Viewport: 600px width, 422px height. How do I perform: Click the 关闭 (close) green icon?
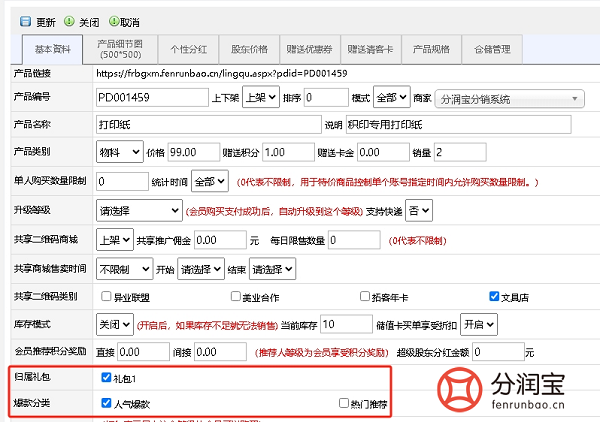[x=68, y=21]
